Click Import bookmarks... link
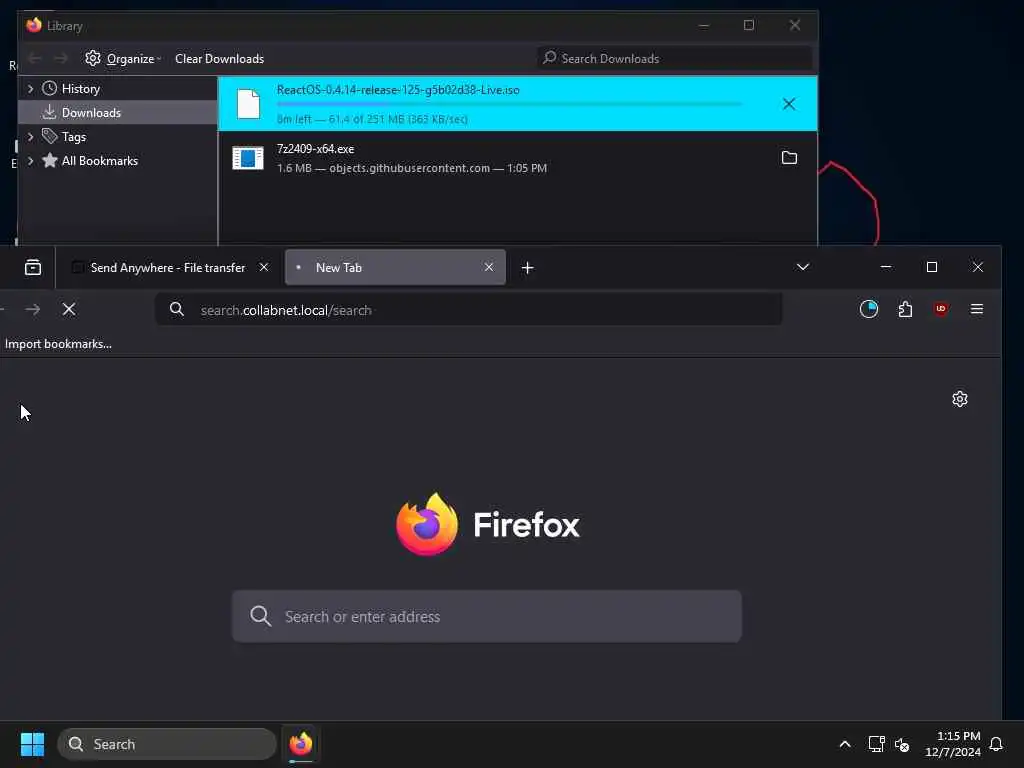 (x=58, y=344)
